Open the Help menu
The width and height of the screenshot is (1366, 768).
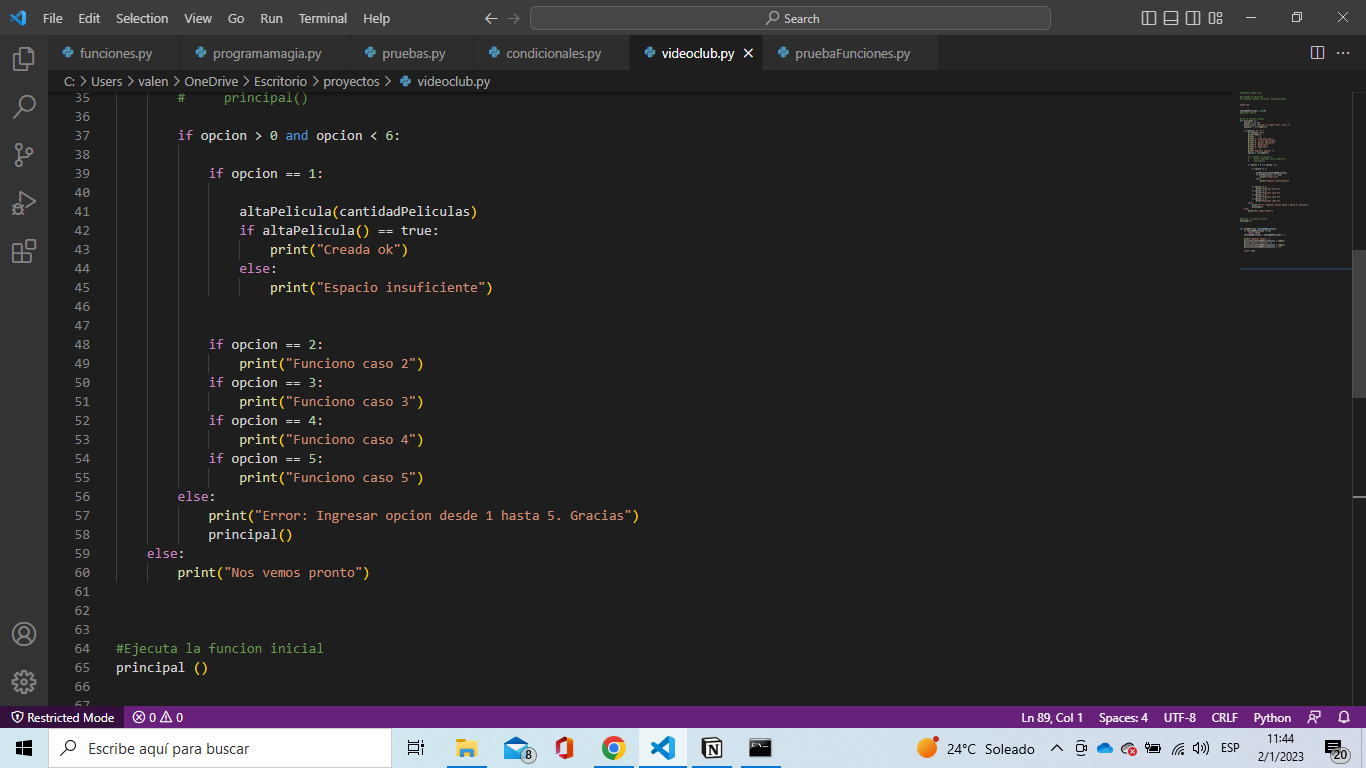(x=376, y=18)
